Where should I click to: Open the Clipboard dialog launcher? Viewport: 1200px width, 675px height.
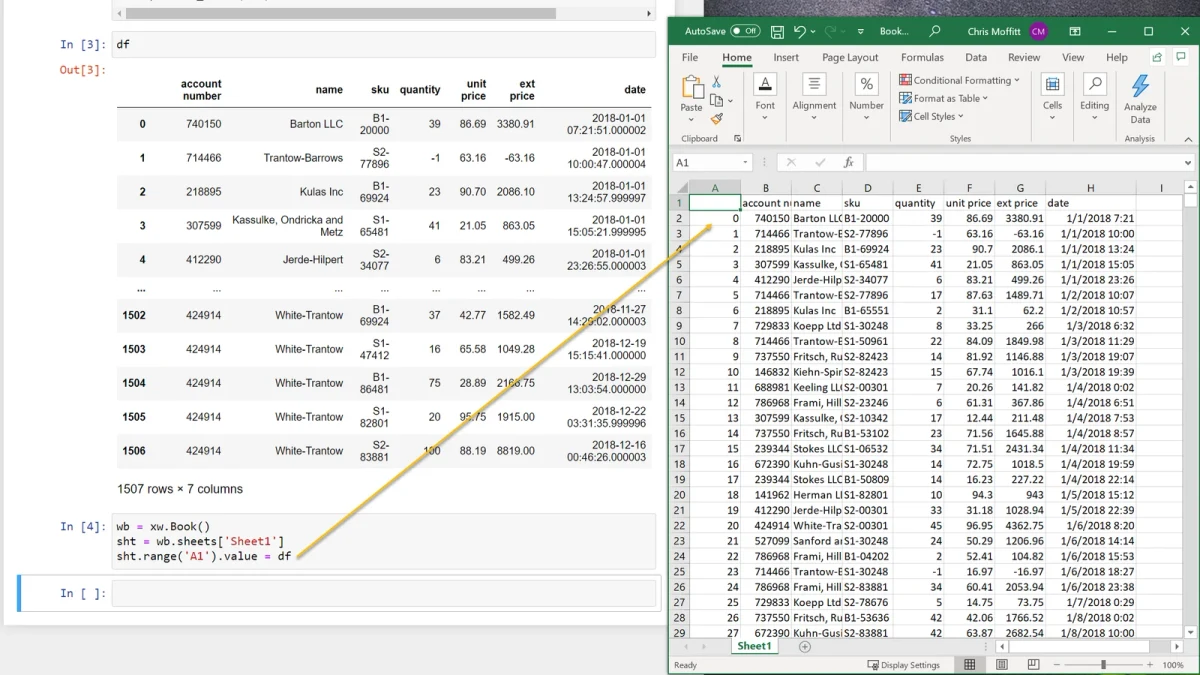click(737, 139)
